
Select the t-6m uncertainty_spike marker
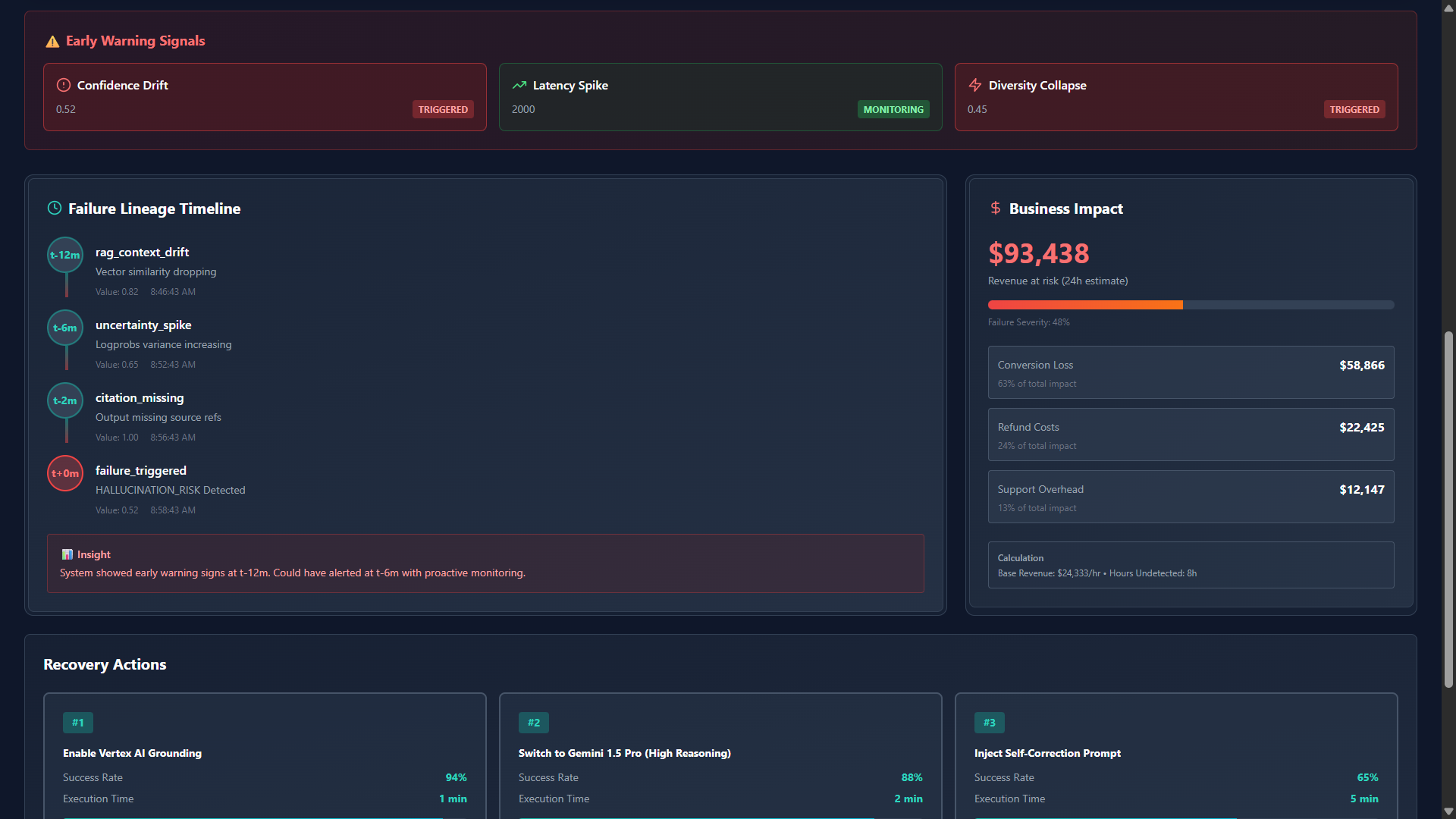pyautogui.click(x=65, y=328)
